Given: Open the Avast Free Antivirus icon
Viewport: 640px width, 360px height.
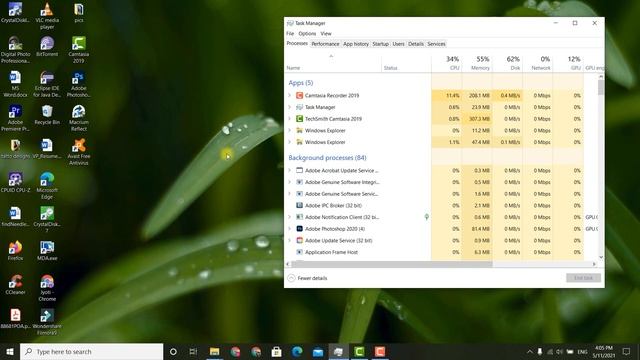Looking at the screenshot, I should [79, 152].
